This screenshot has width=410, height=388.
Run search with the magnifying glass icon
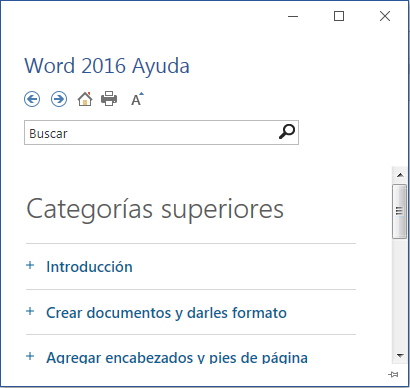point(287,132)
